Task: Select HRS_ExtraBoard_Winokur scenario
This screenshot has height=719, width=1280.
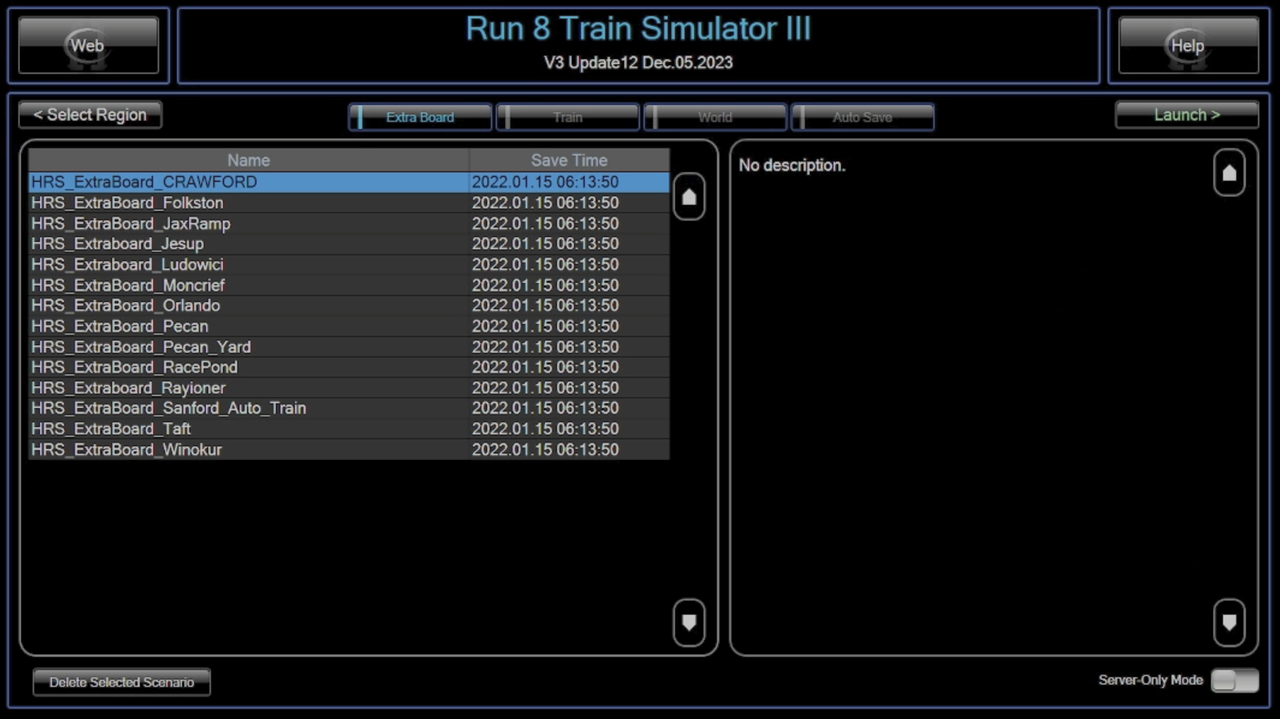Action: click(x=349, y=450)
